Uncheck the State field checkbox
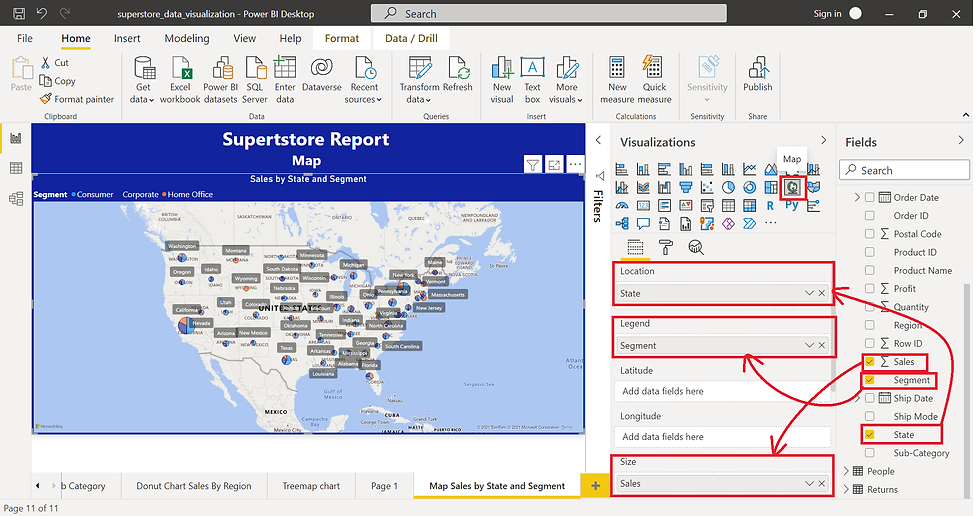The image size is (980, 516). 869,435
